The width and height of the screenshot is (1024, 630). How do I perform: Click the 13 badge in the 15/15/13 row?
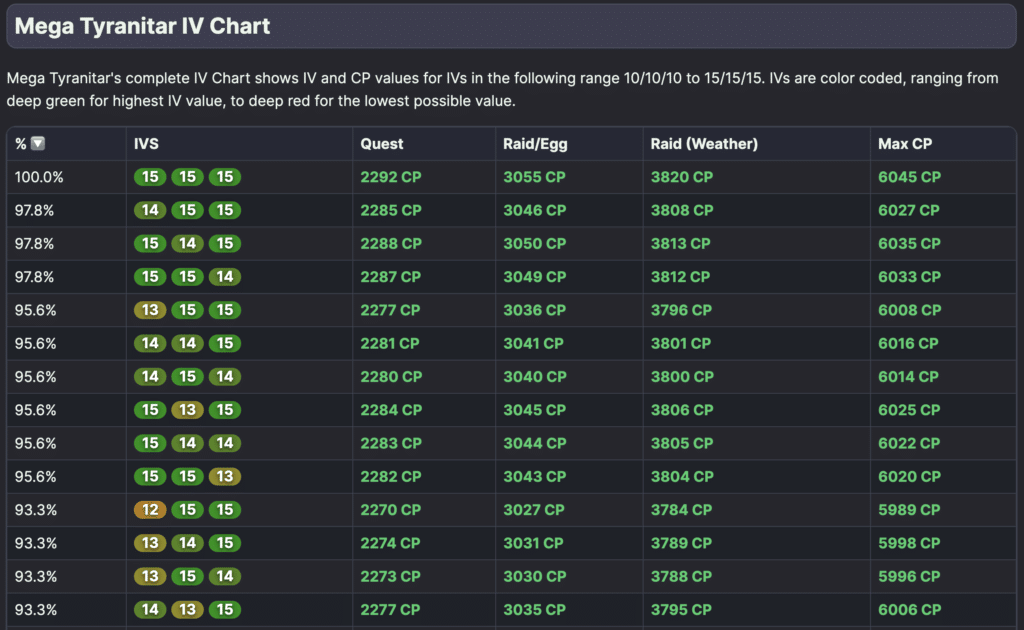[x=225, y=477]
